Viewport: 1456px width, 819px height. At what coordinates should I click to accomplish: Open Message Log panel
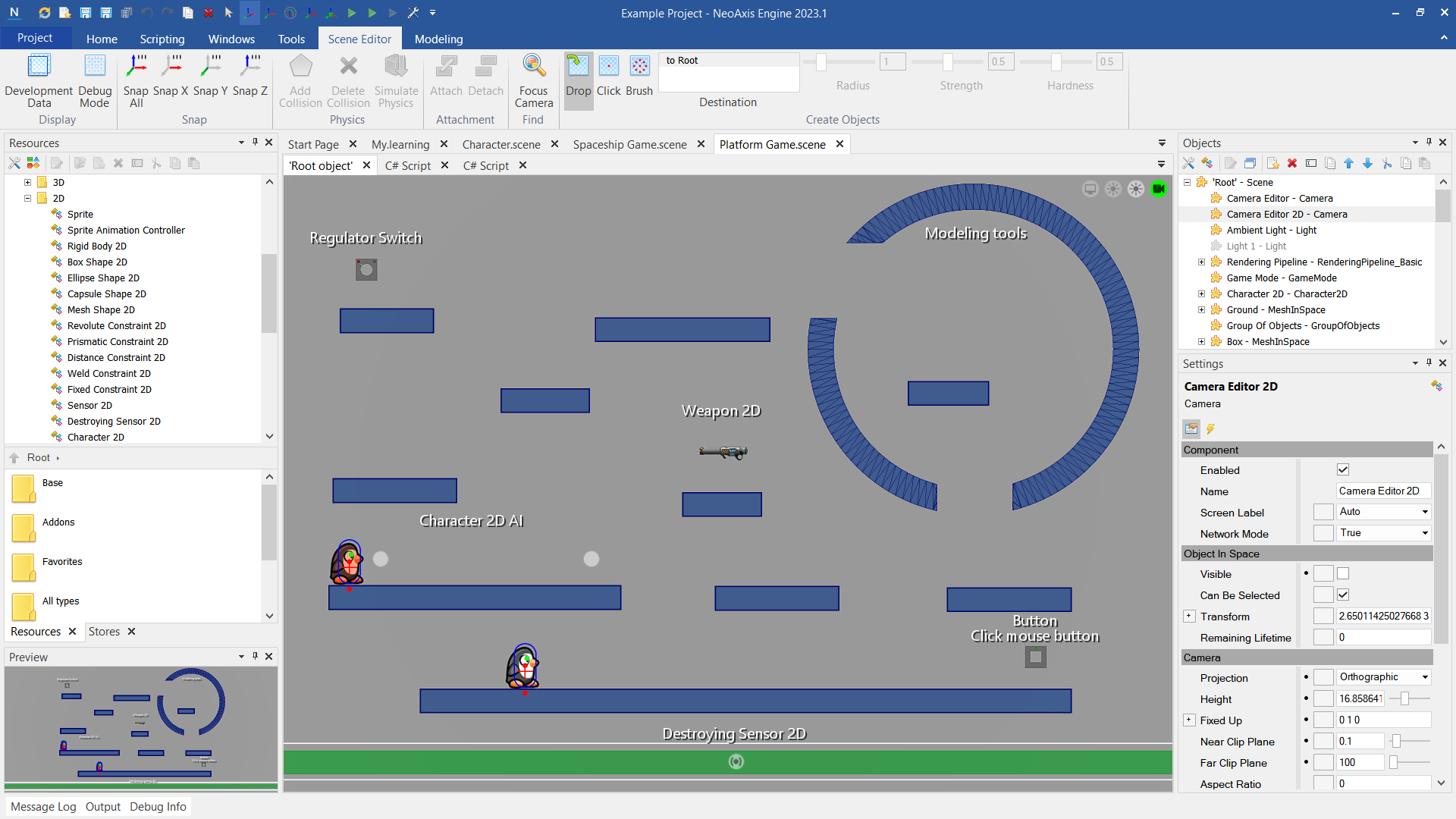click(43, 807)
